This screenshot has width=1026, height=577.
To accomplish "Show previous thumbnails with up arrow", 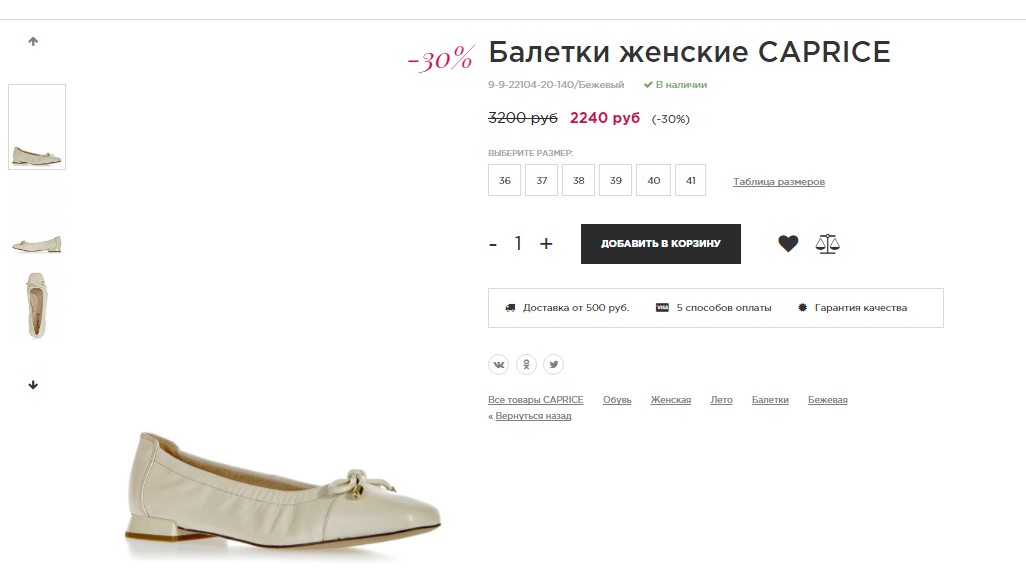I will coord(33,41).
